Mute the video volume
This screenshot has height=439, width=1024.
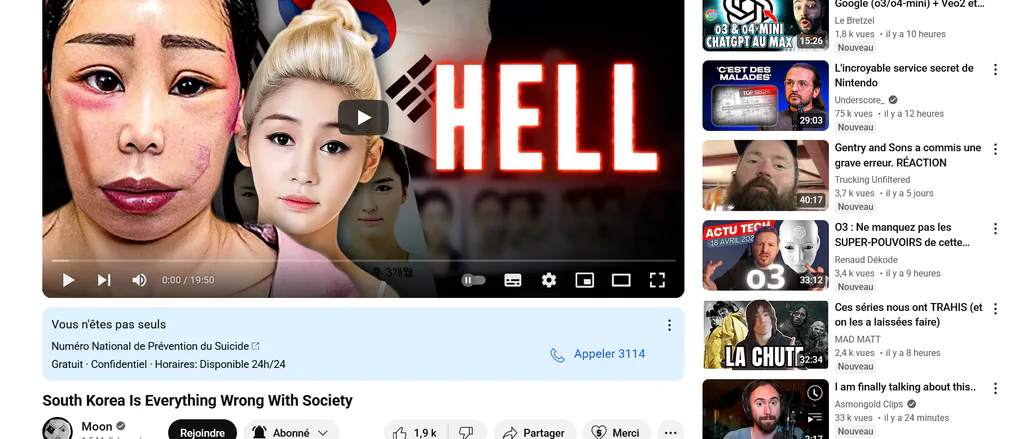point(139,280)
